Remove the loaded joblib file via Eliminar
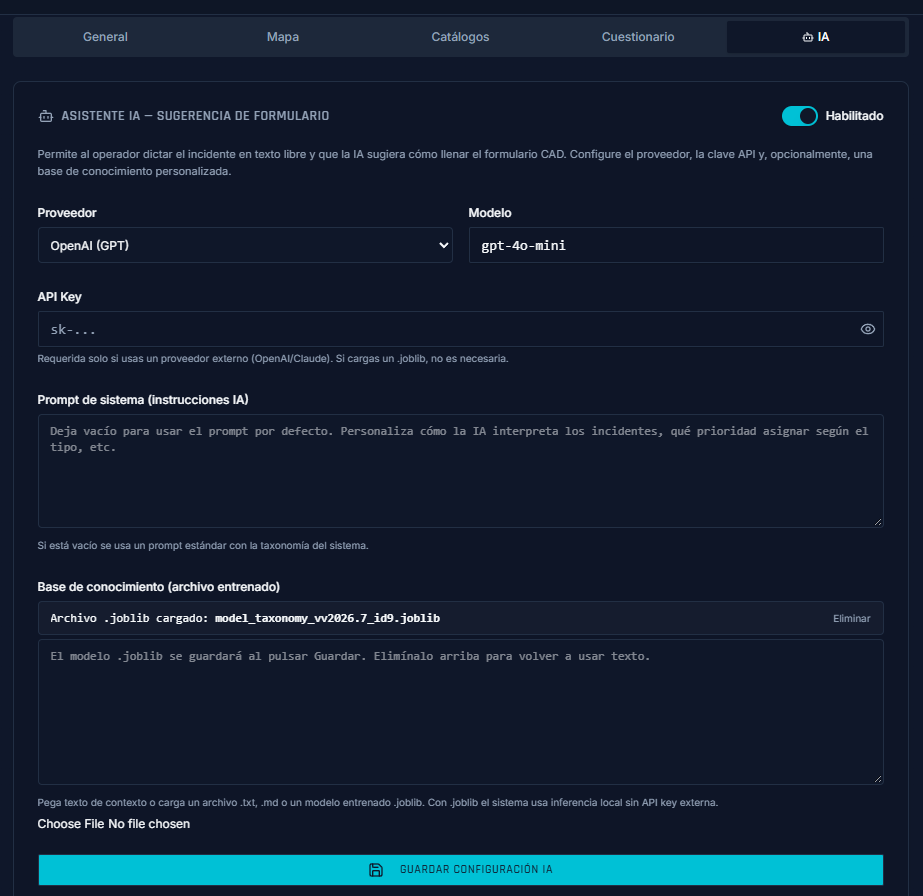Viewport: 923px width, 896px height. point(851,618)
